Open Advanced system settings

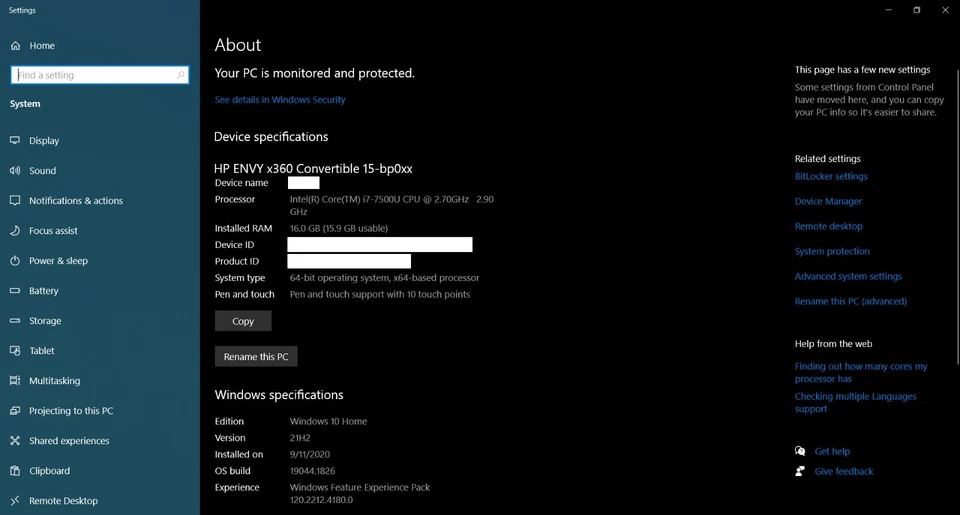[x=848, y=277]
